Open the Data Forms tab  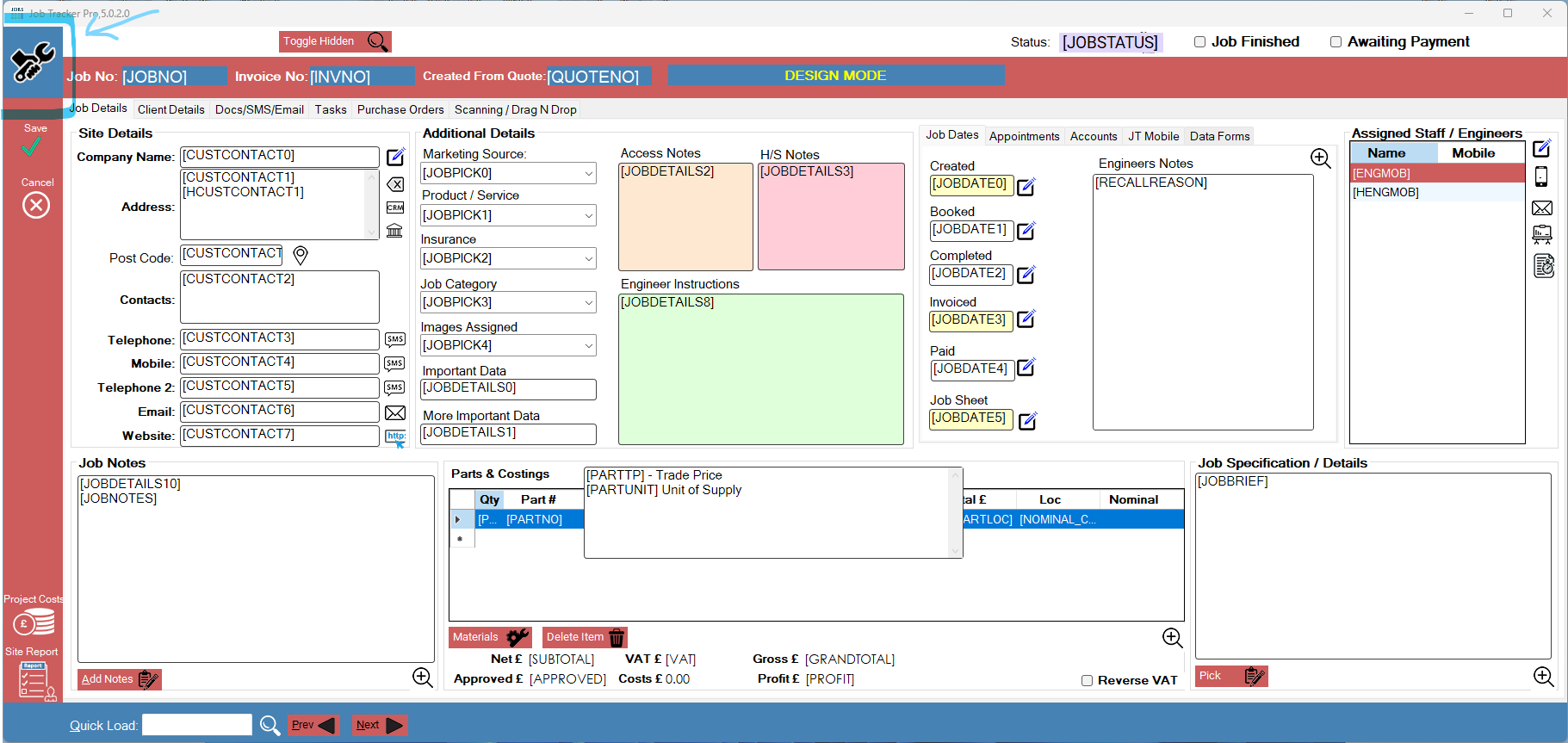tap(1219, 136)
